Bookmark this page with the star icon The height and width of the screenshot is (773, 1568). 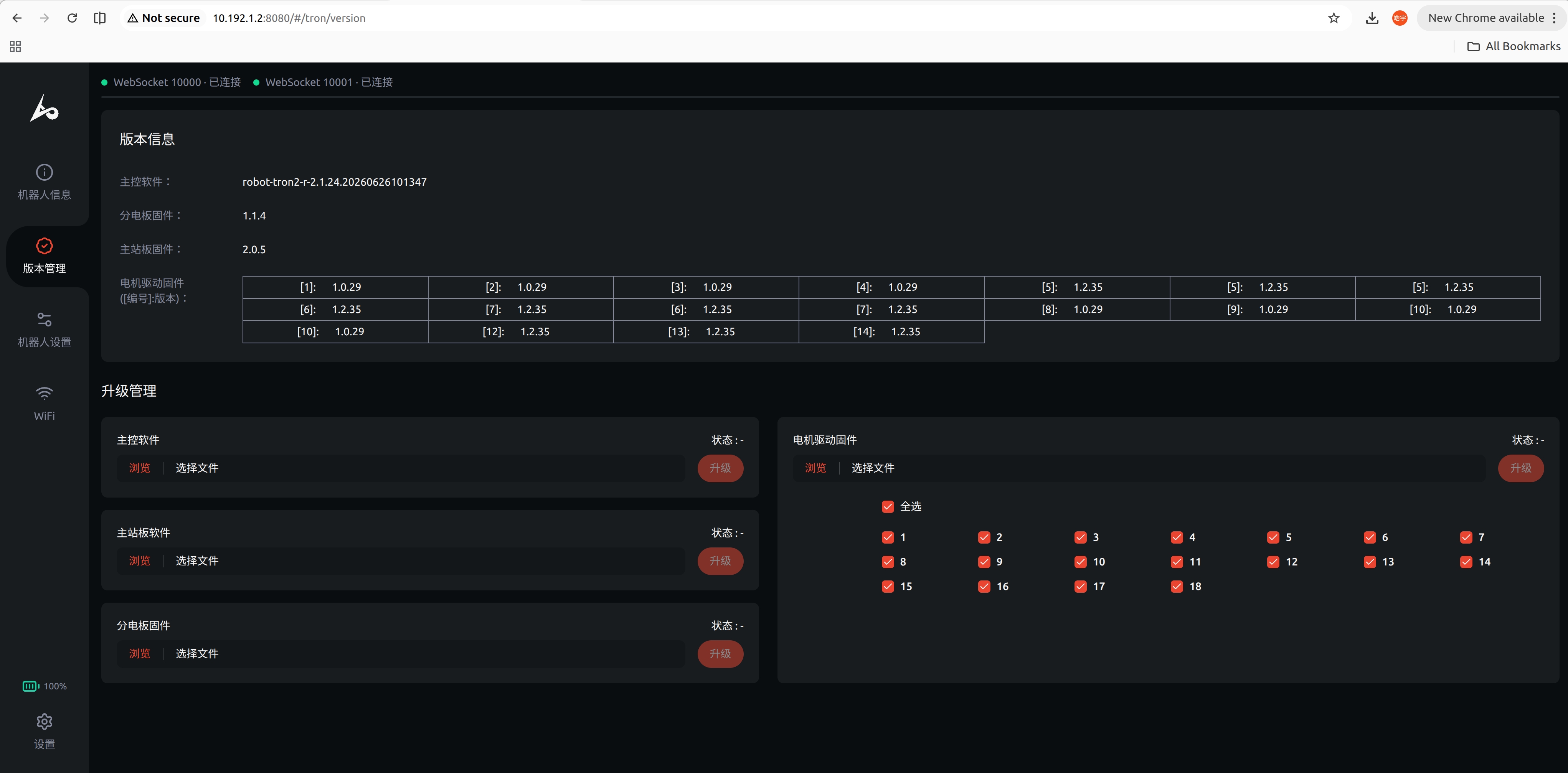tap(1334, 18)
